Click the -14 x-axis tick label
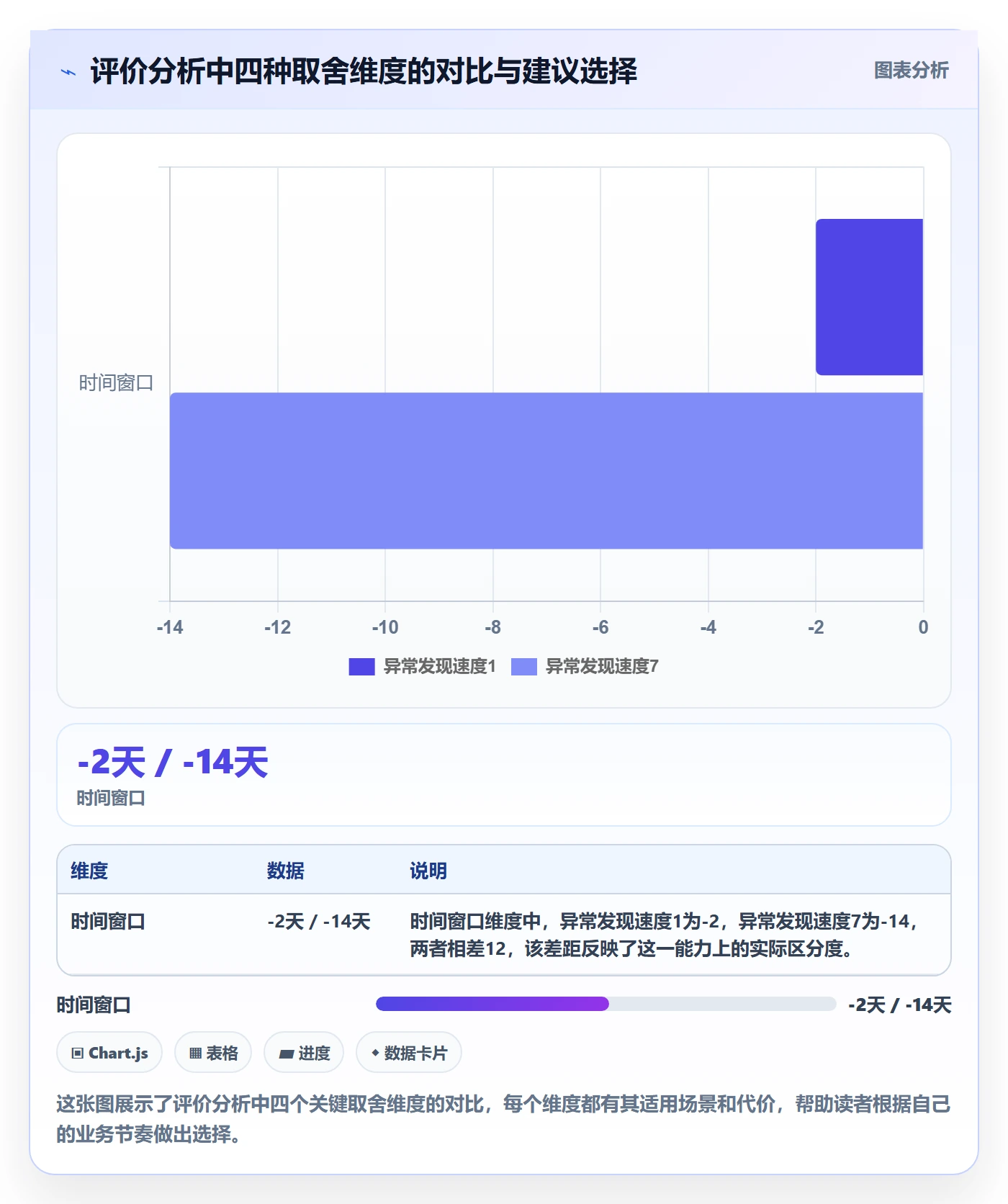The width and height of the screenshot is (1008, 1204). click(x=170, y=627)
